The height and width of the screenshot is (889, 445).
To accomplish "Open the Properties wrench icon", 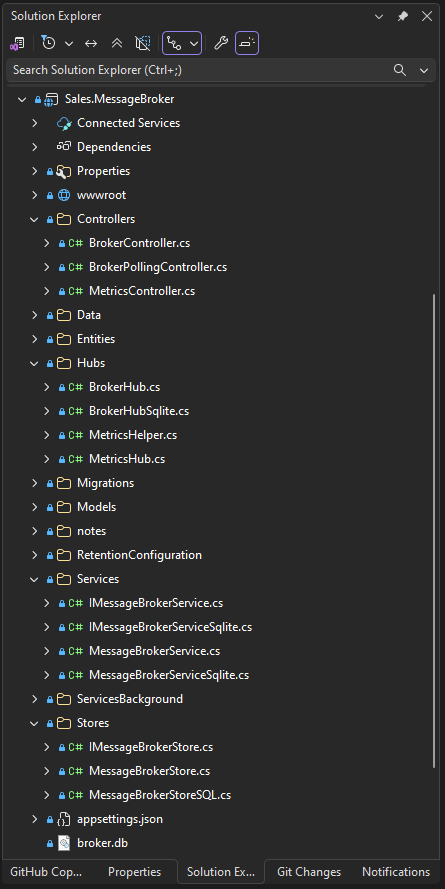I will pos(221,43).
